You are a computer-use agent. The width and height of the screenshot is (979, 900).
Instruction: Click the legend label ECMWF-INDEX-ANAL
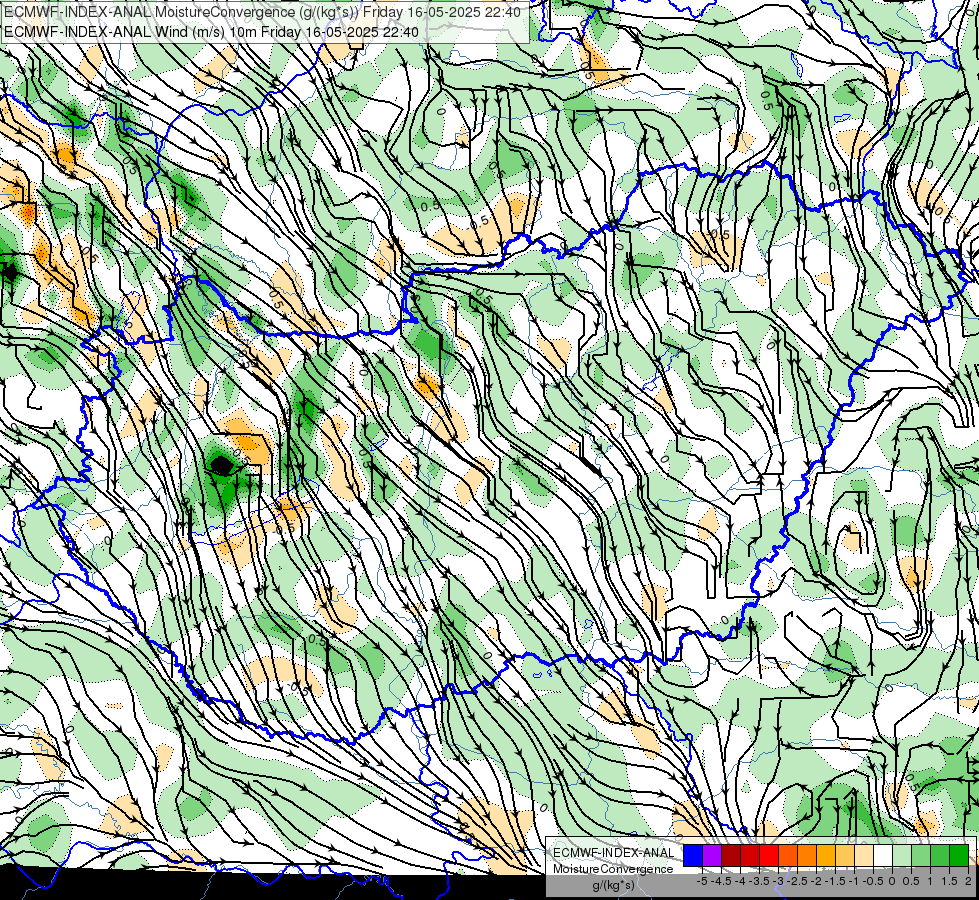613,853
